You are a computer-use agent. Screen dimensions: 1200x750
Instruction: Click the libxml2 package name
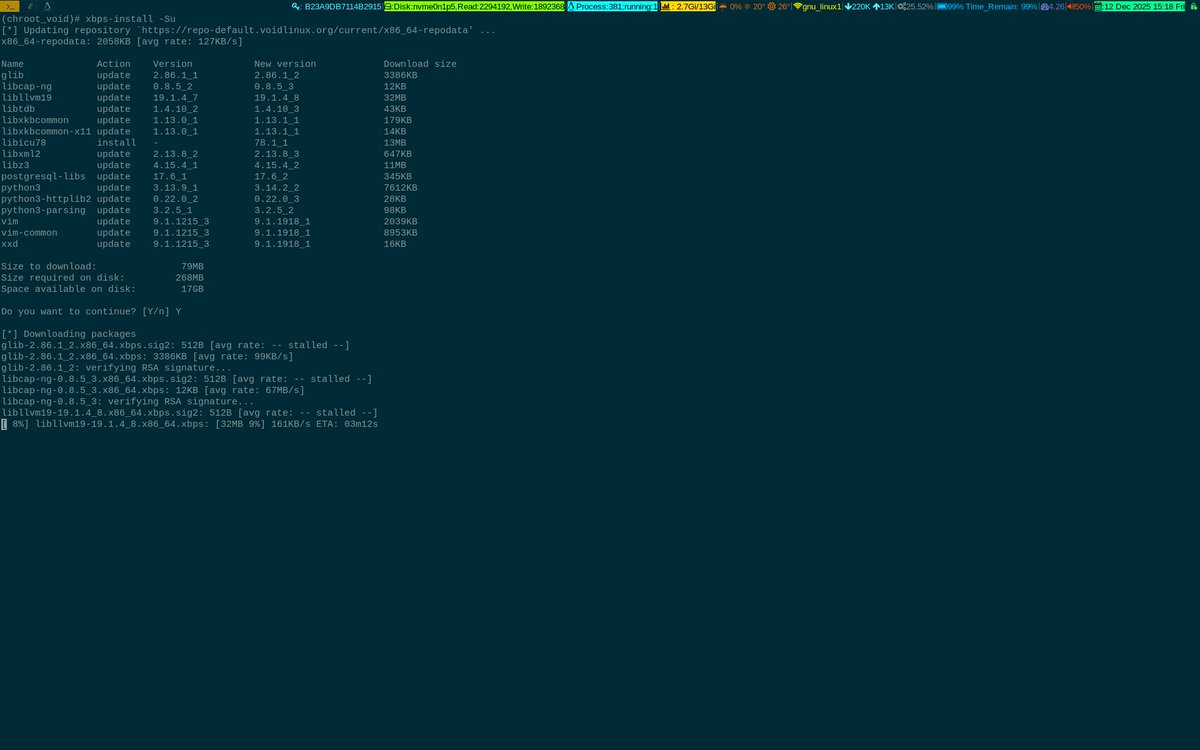(21, 154)
